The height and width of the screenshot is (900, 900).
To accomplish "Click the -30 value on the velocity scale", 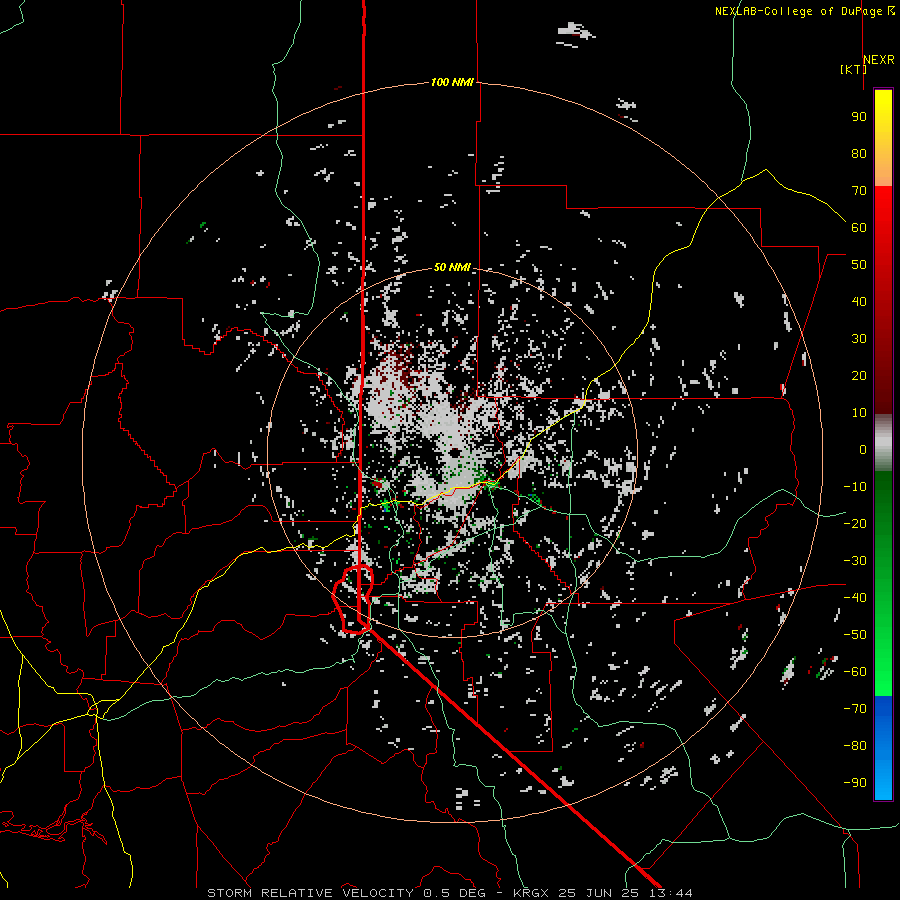I will [x=855, y=561].
